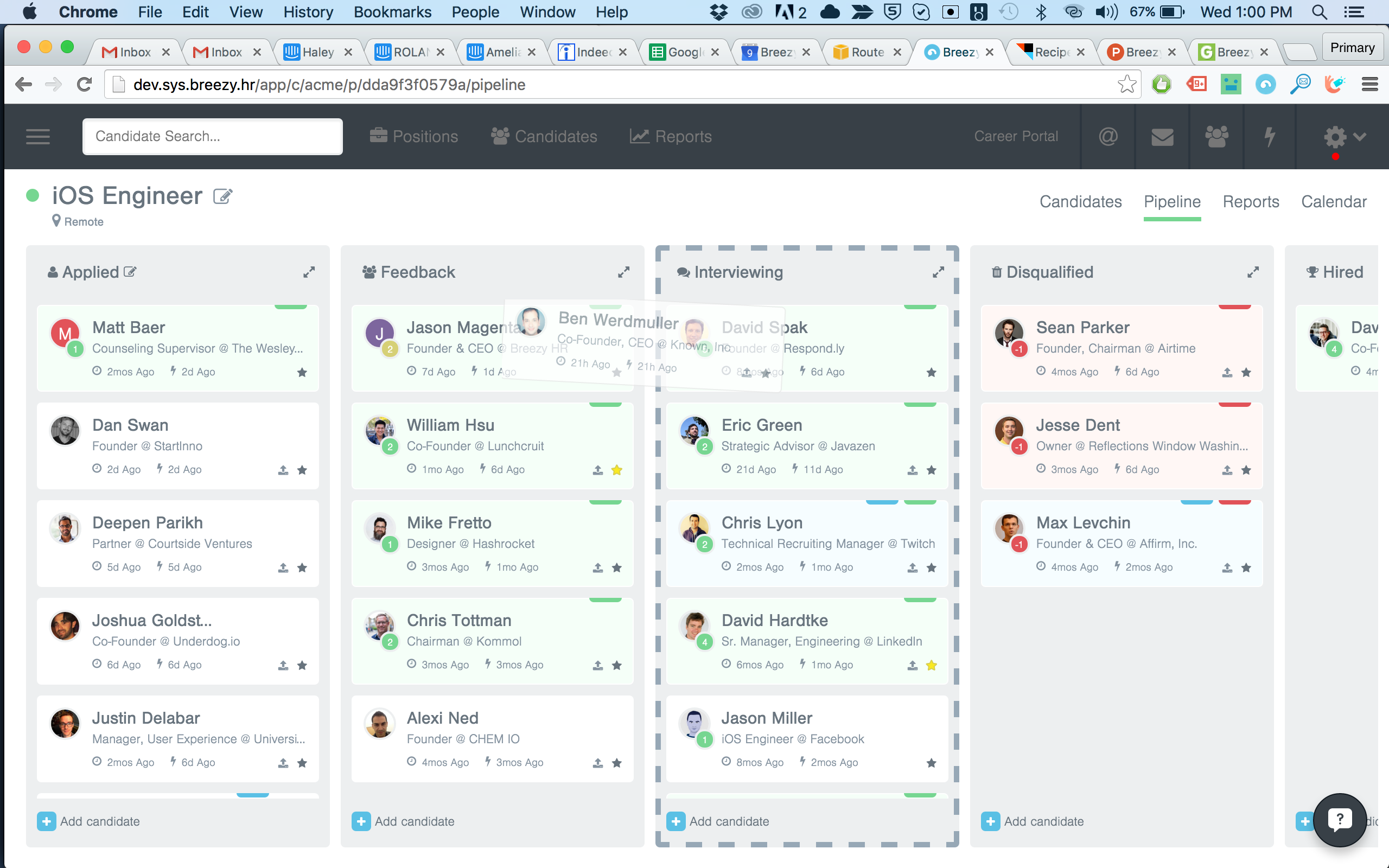Viewport: 1389px width, 868px height.
Task: Open the Career Portal link
Action: pyautogui.click(x=1015, y=137)
